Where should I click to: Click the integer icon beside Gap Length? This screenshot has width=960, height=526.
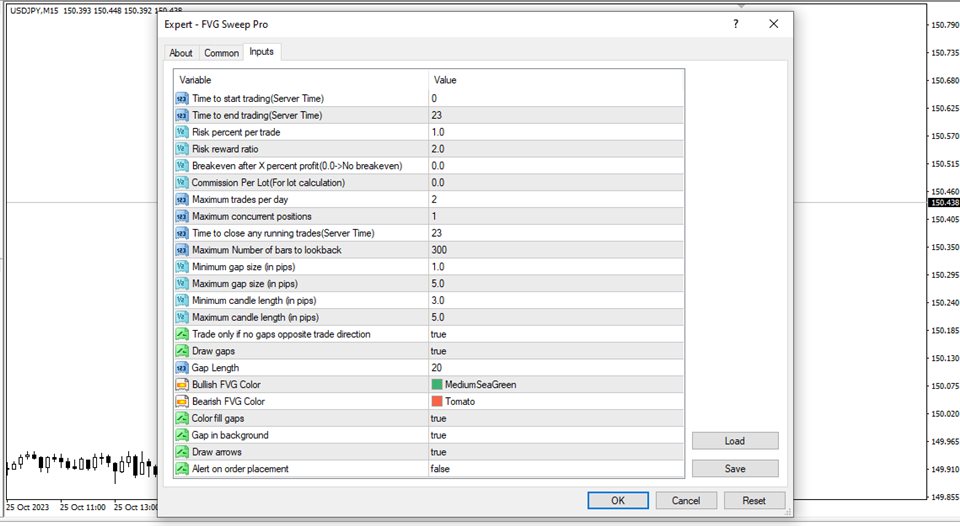(x=182, y=368)
